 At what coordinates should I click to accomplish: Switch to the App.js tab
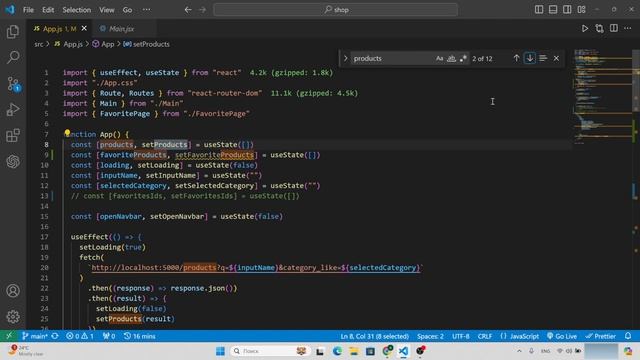(x=59, y=29)
